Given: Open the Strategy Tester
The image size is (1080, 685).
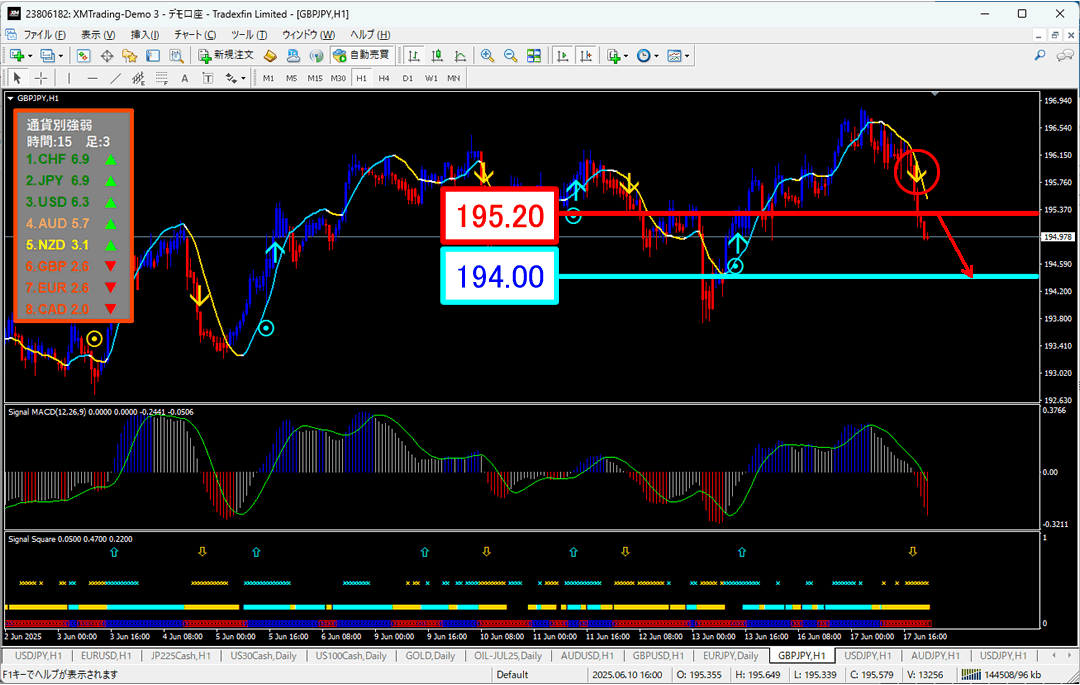Looking at the screenshot, I should (x=176, y=56).
